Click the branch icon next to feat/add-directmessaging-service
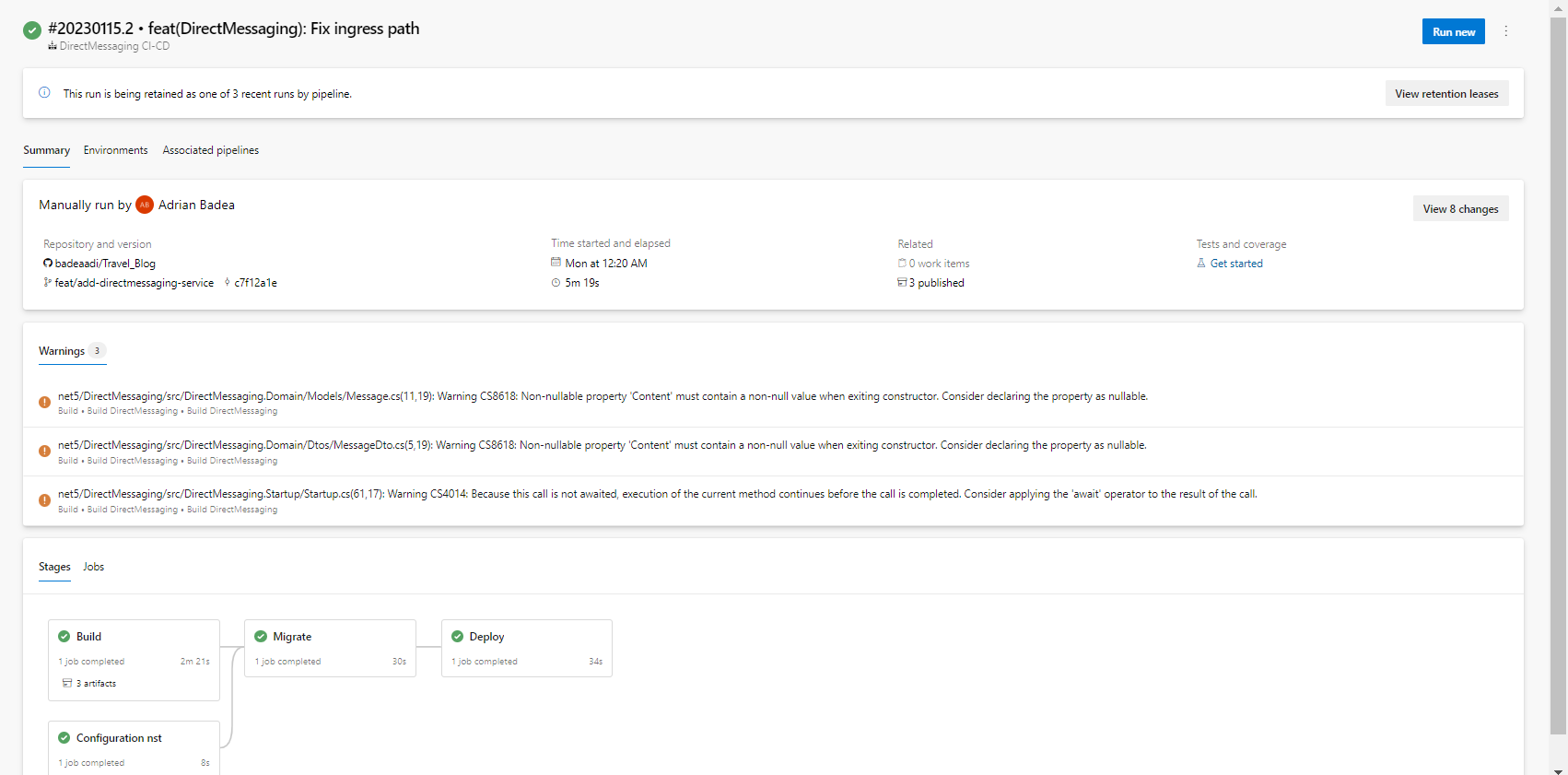Screen dimensions: 1568x775 [x=48, y=283]
